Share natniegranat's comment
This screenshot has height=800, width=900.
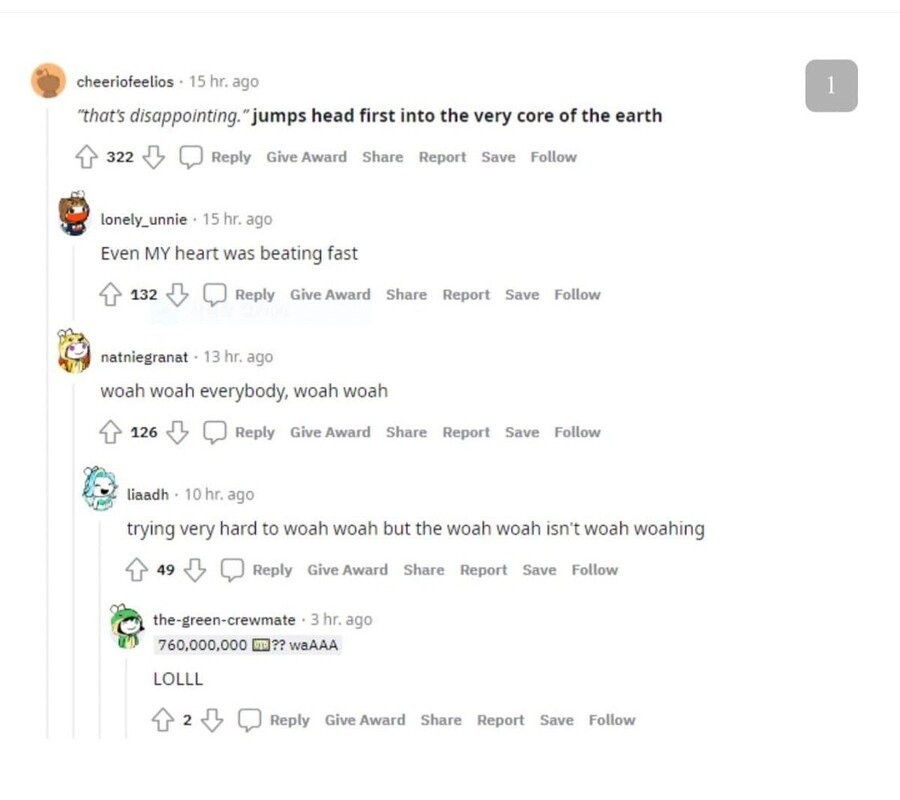coord(406,433)
